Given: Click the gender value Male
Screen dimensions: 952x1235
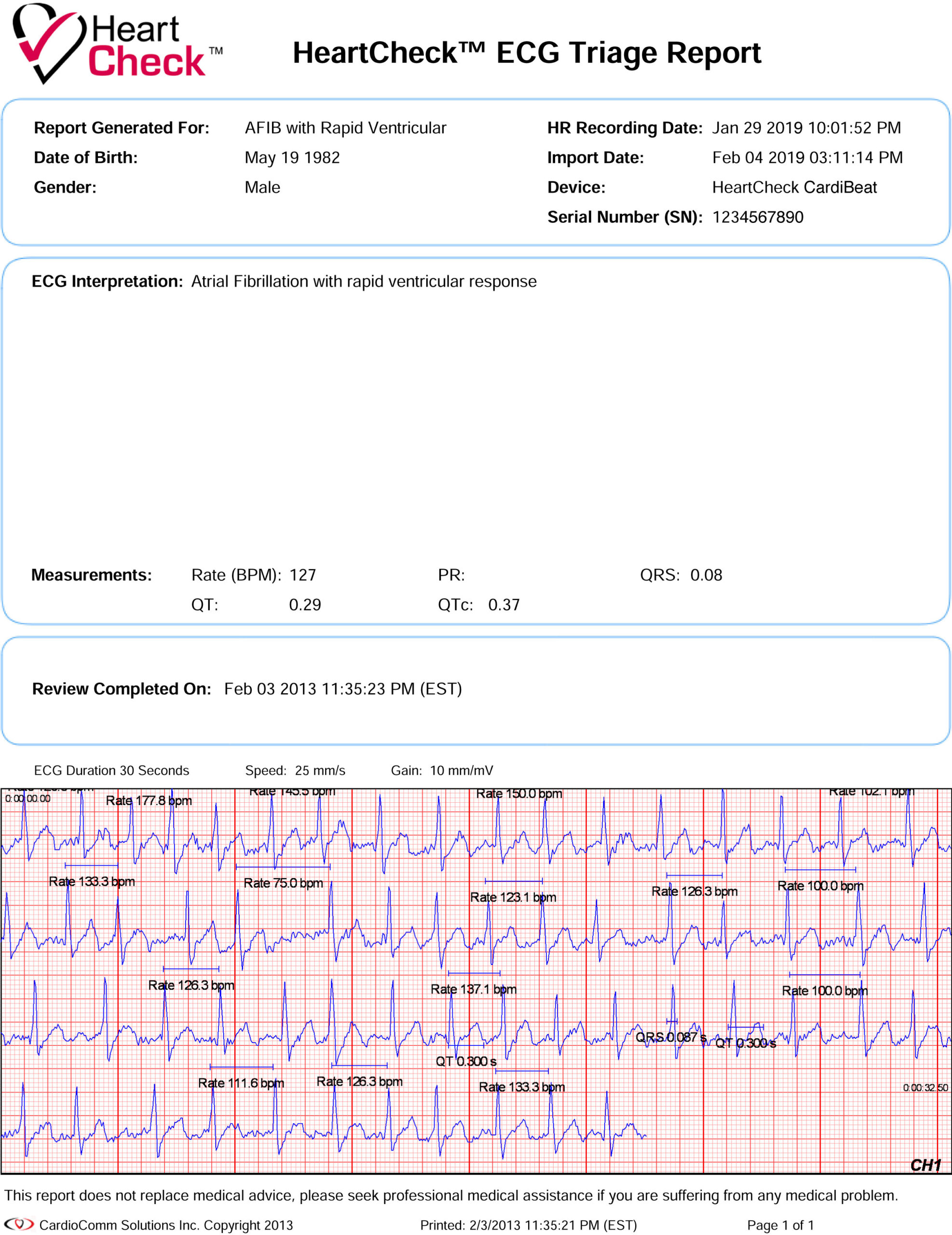Looking at the screenshot, I should coord(262,187).
